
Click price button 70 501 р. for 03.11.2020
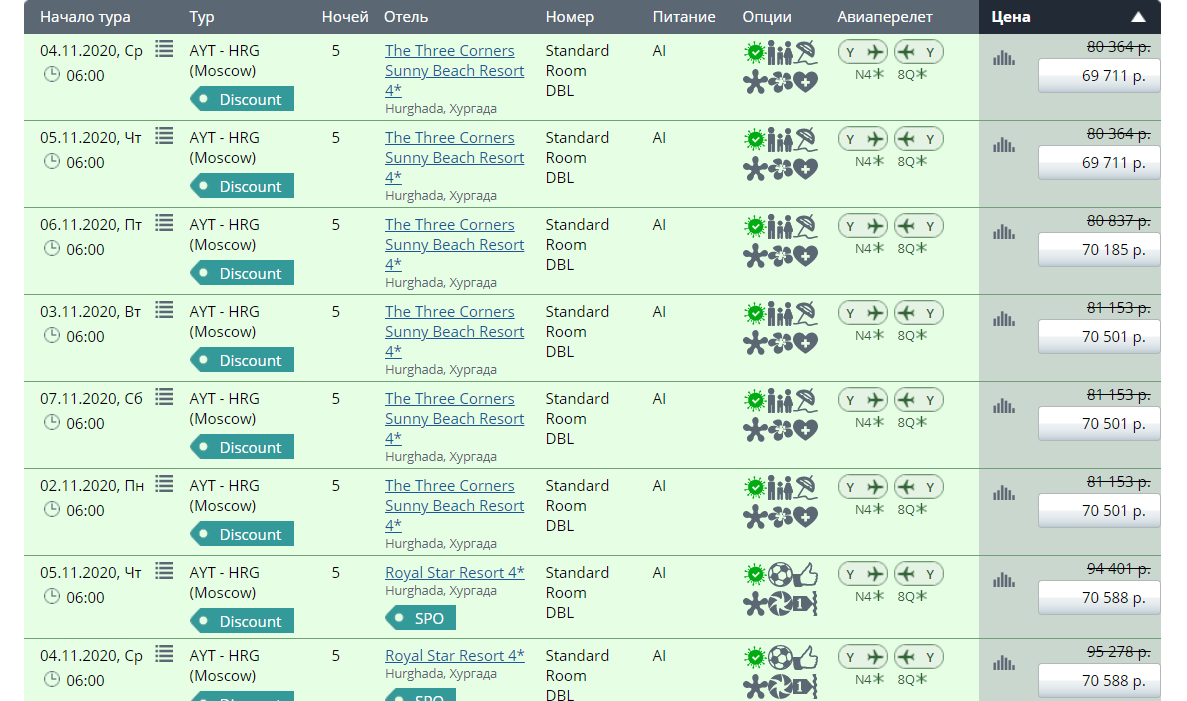[x=1098, y=337]
